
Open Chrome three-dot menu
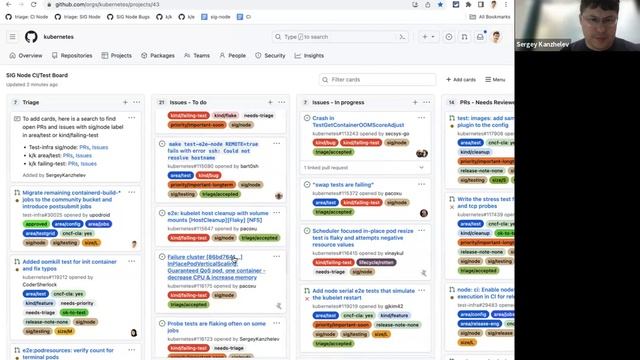tap(506, 4)
